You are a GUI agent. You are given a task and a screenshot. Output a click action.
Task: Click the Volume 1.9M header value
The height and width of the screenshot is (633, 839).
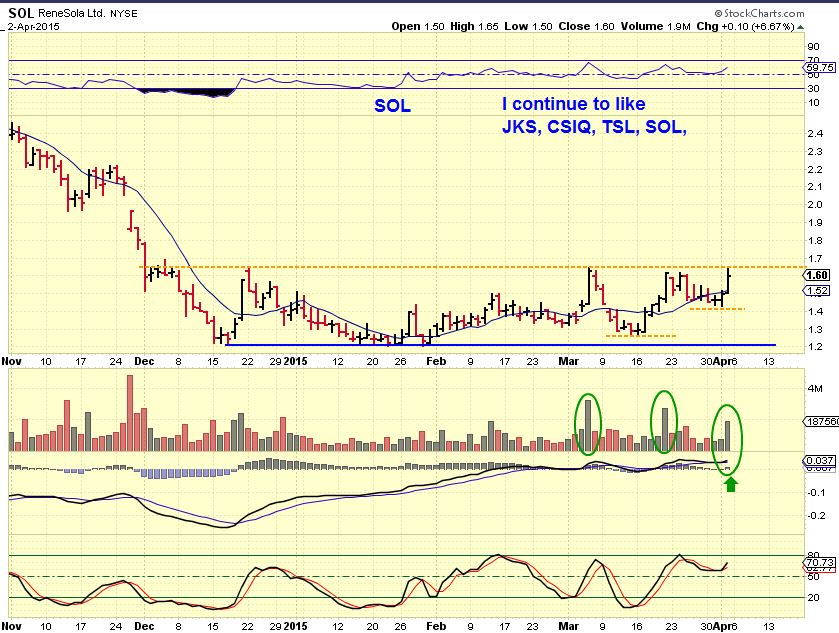click(x=655, y=26)
